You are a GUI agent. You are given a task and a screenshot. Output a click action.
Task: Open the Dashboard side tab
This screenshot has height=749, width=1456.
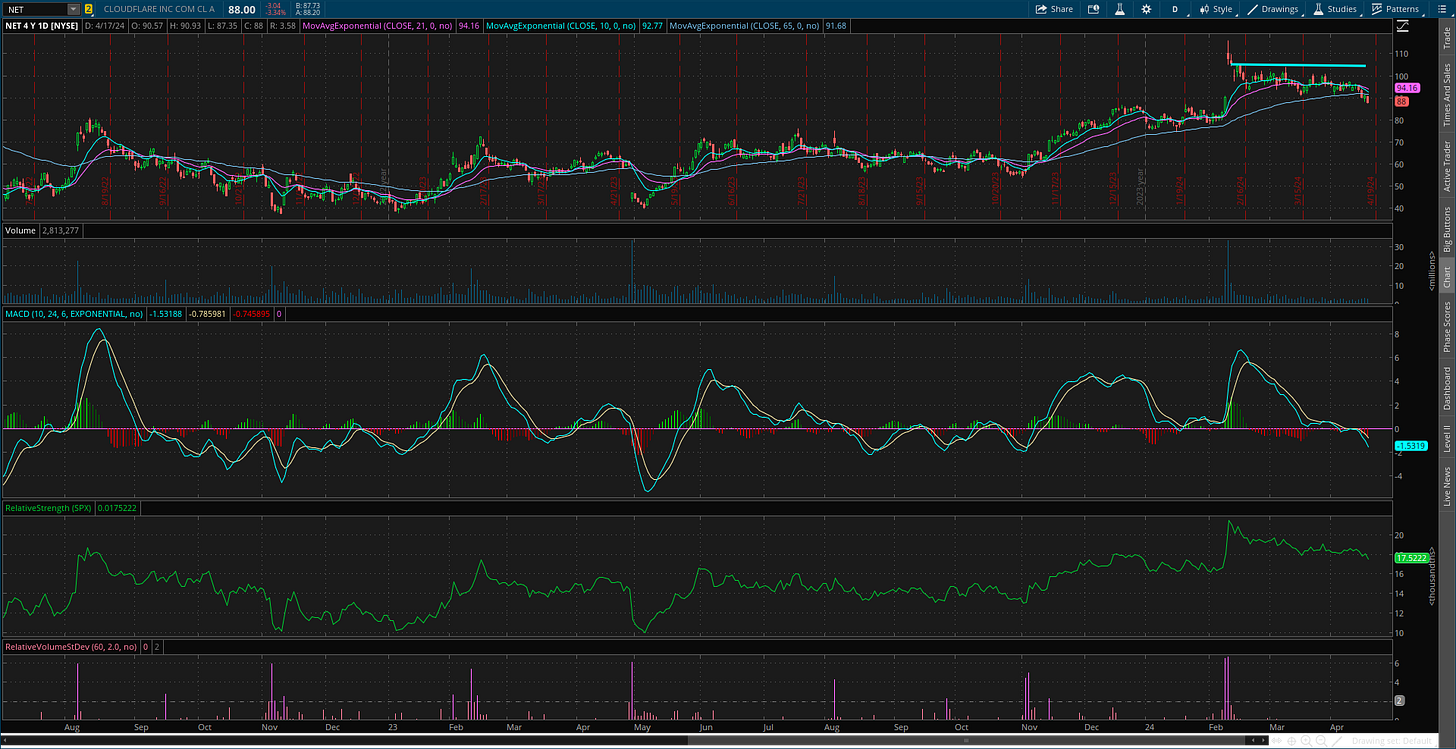coord(1446,388)
